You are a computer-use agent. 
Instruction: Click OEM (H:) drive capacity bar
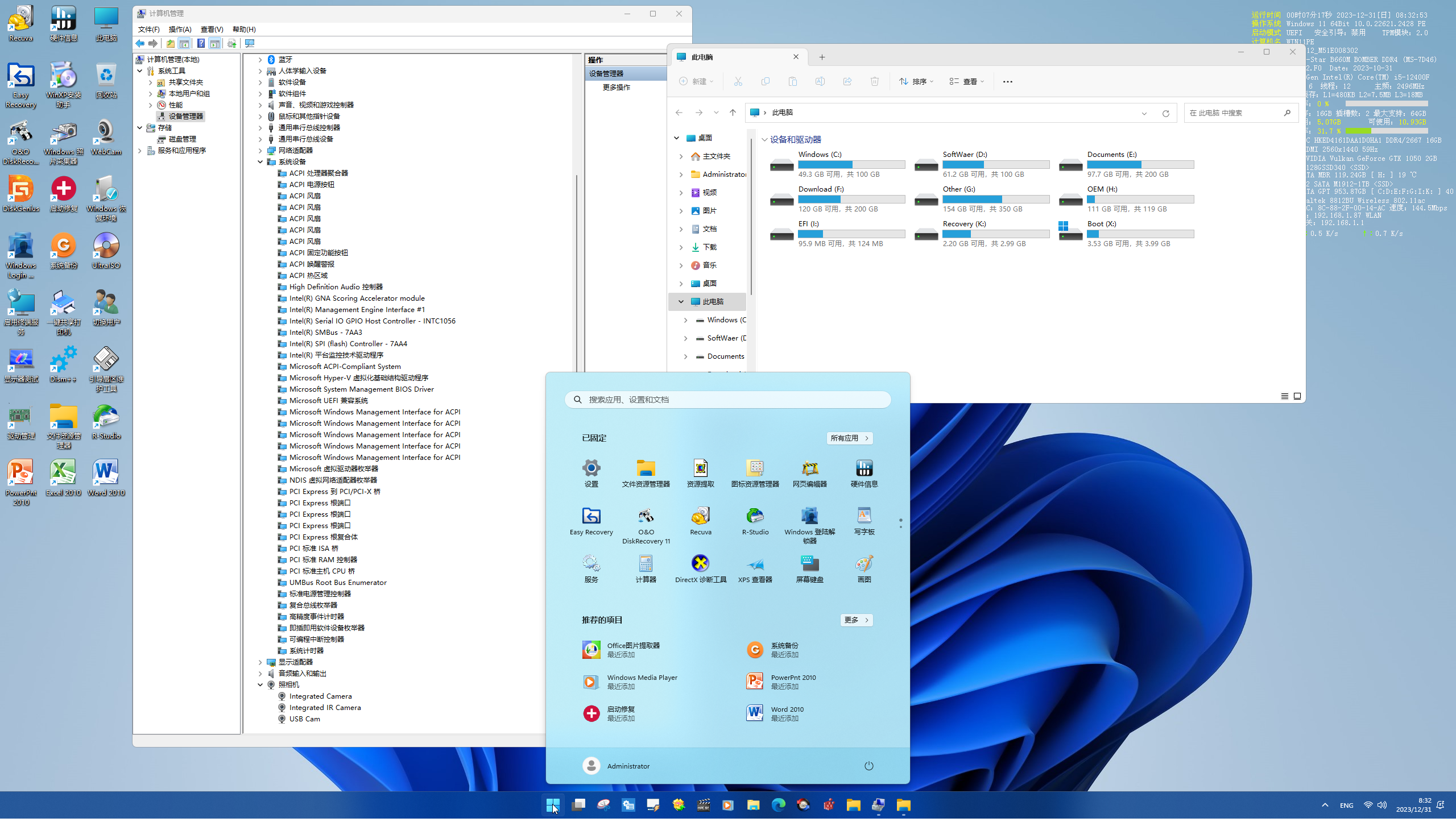coord(1140,200)
